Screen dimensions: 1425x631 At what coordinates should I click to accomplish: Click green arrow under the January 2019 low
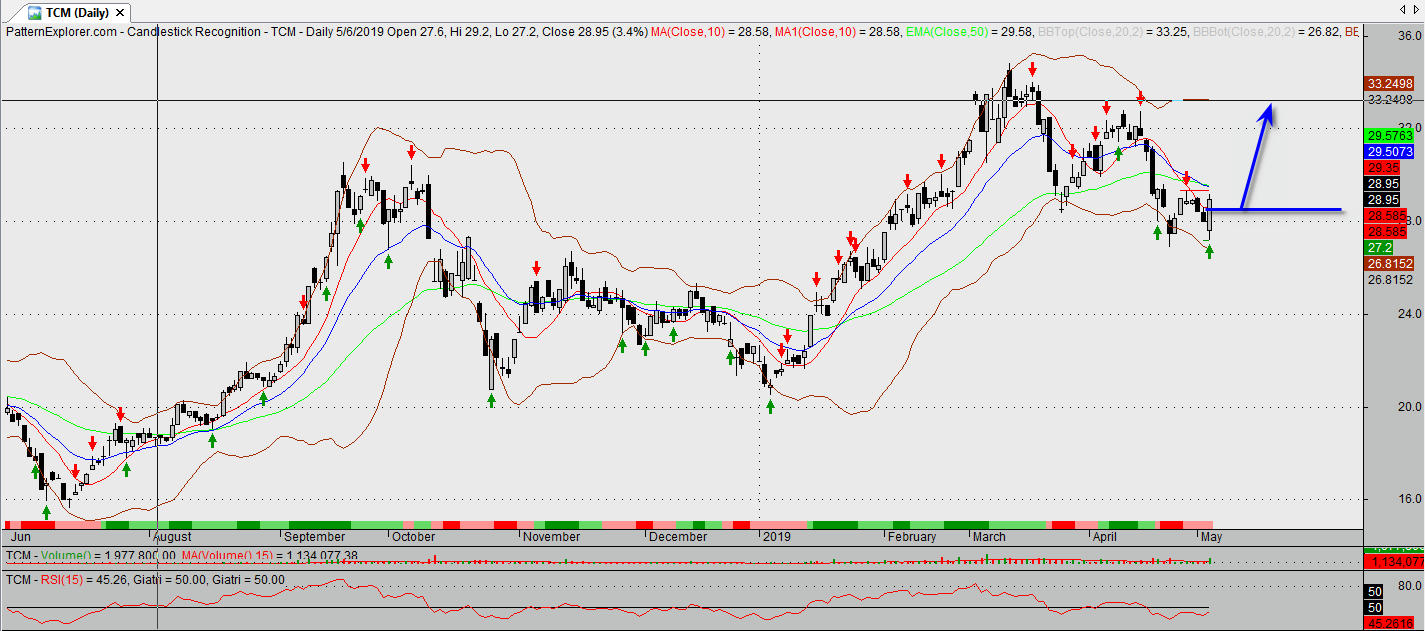770,406
